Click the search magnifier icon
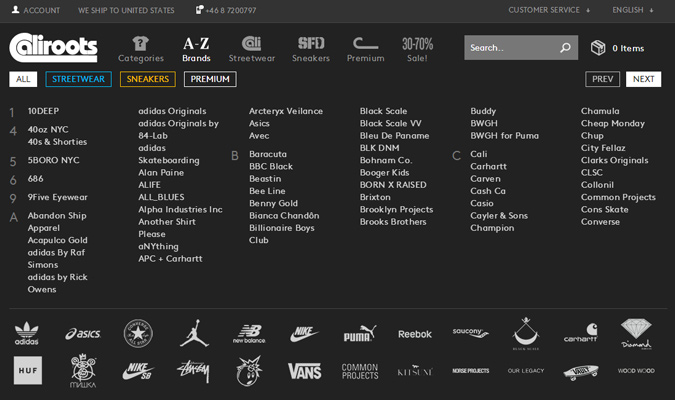Screen dimensions: 675x400 [565, 48]
